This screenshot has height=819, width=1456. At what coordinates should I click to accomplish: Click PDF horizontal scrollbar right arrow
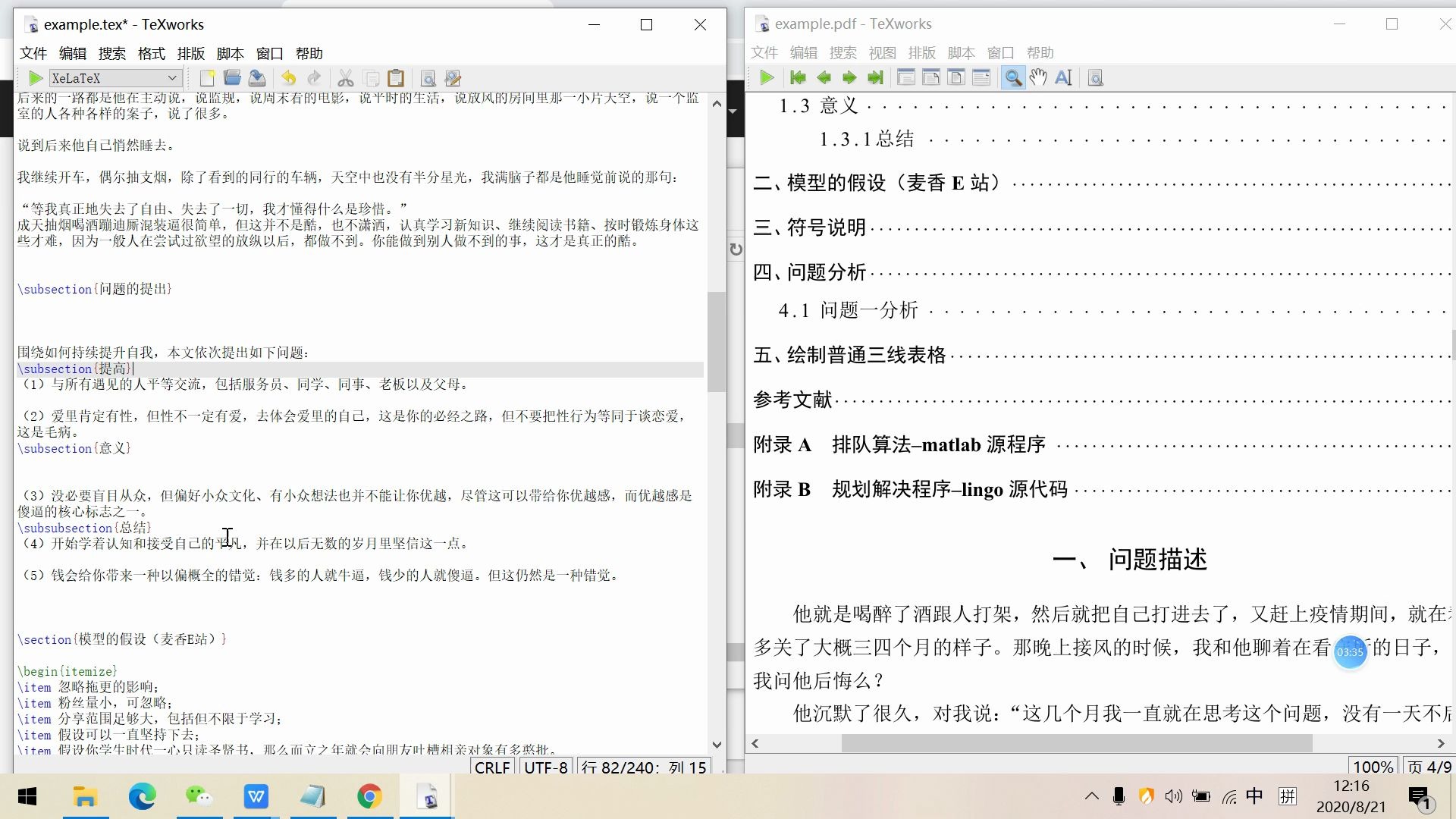(x=1441, y=743)
